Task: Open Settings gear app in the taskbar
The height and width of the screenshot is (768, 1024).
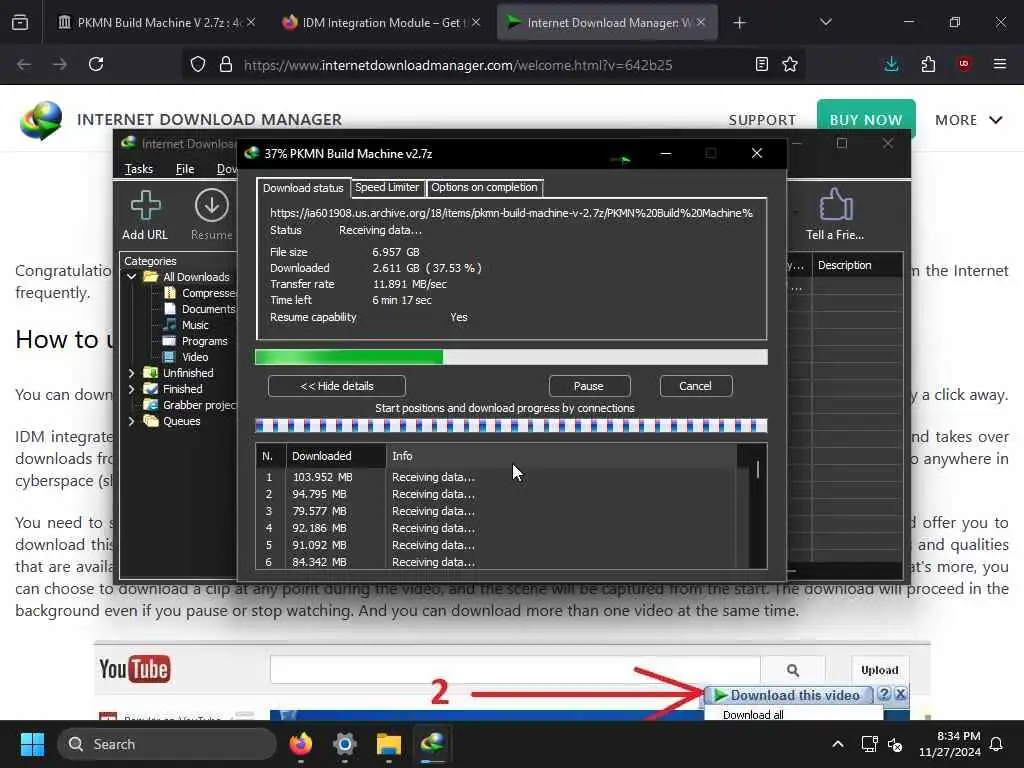Action: pyautogui.click(x=345, y=744)
